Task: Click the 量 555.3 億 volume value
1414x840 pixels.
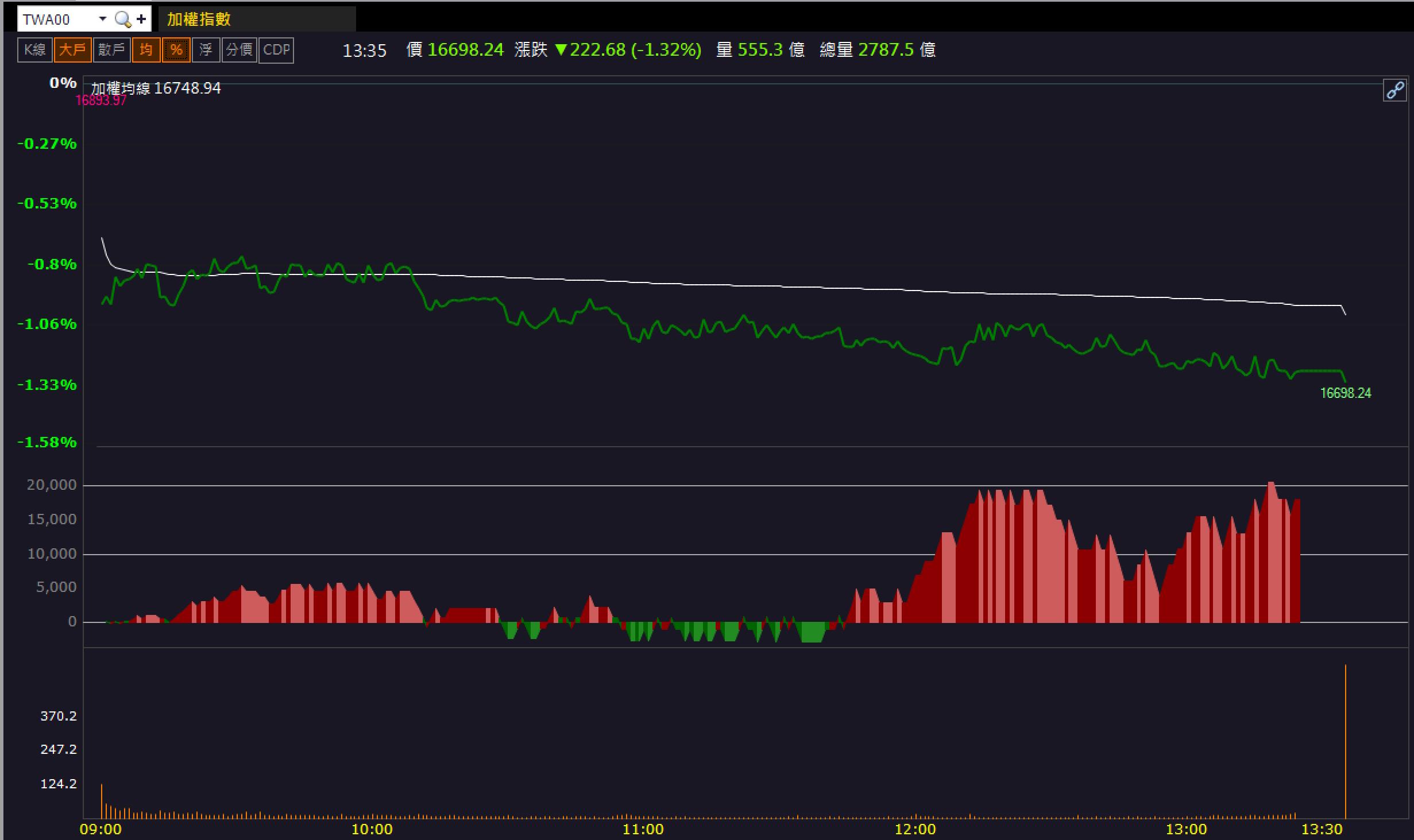Action: (x=760, y=50)
